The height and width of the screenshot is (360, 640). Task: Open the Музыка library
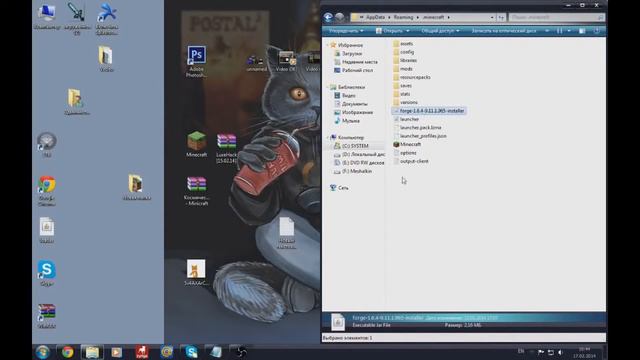(x=351, y=121)
